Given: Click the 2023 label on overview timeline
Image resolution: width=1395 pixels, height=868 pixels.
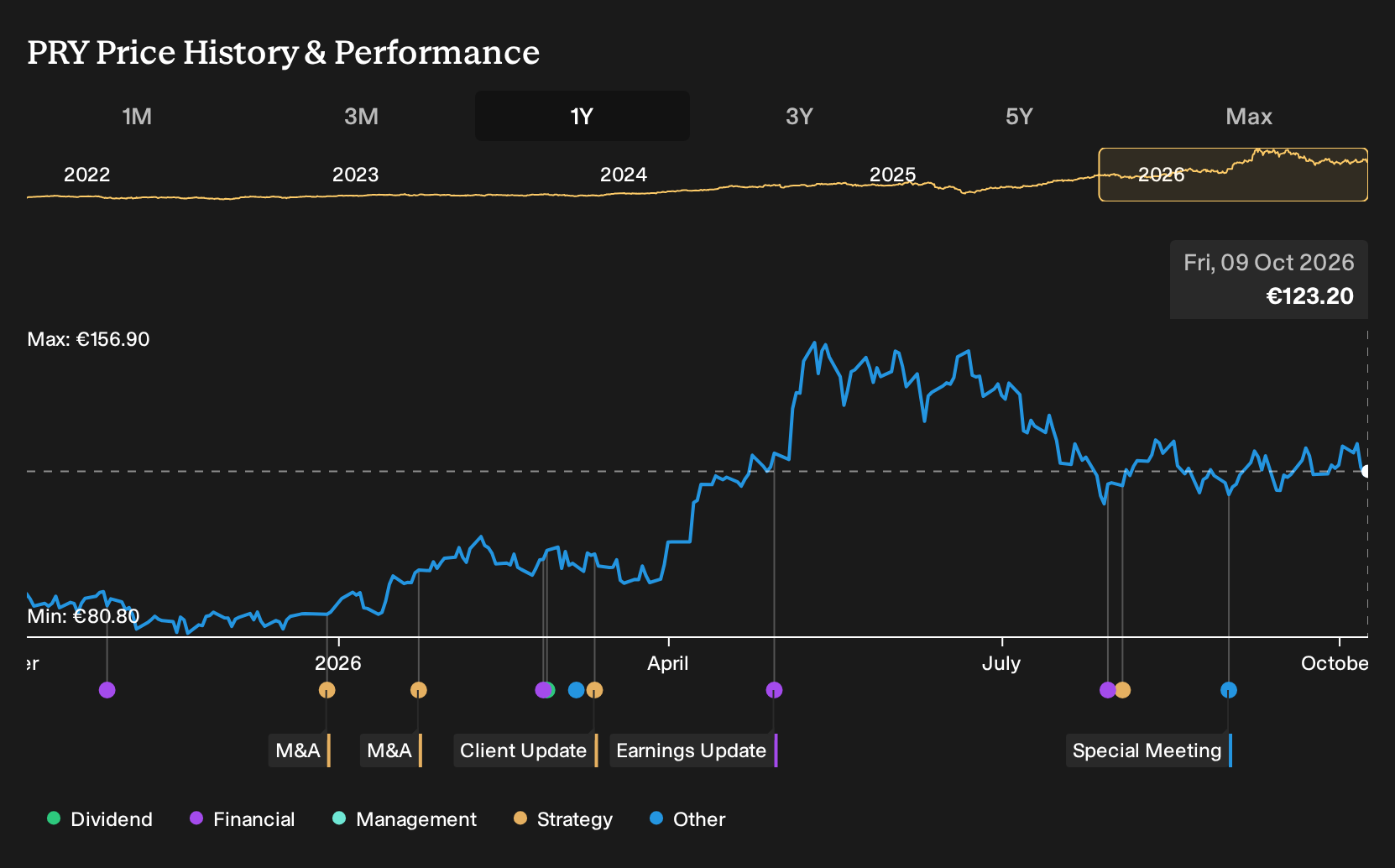Looking at the screenshot, I should 356,175.
